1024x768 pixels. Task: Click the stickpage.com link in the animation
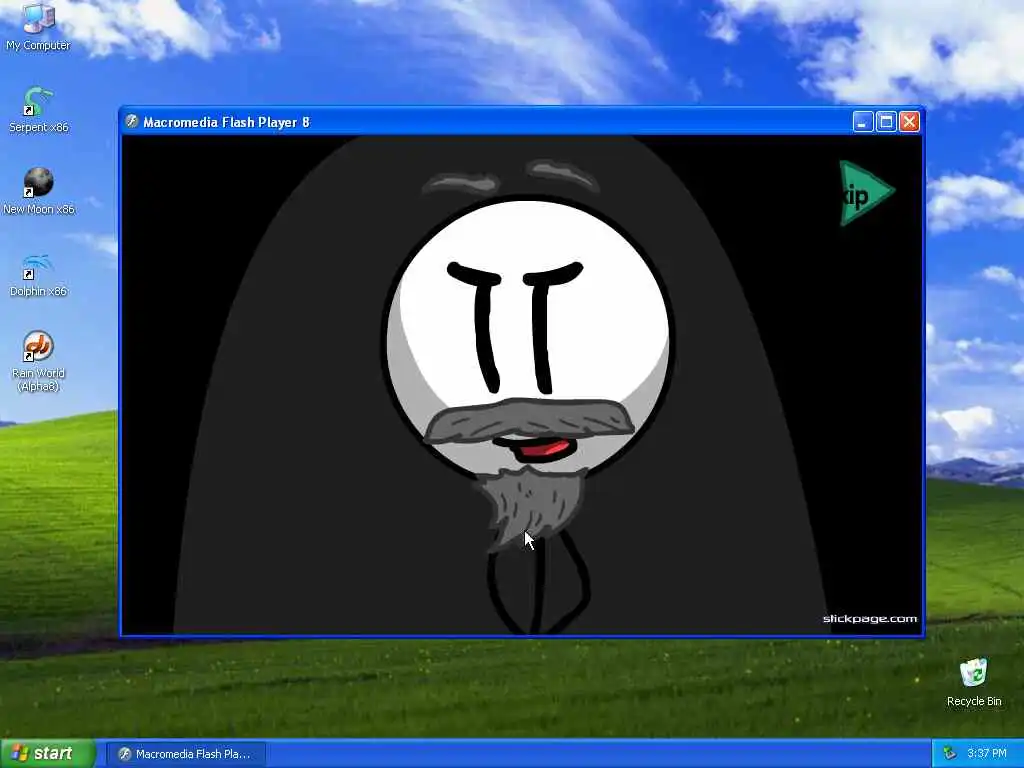click(870, 619)
